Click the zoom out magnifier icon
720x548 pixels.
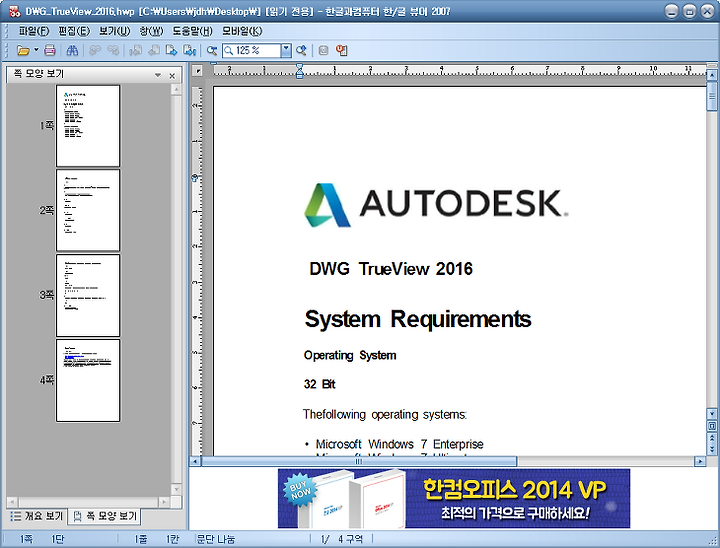point(212,50)
